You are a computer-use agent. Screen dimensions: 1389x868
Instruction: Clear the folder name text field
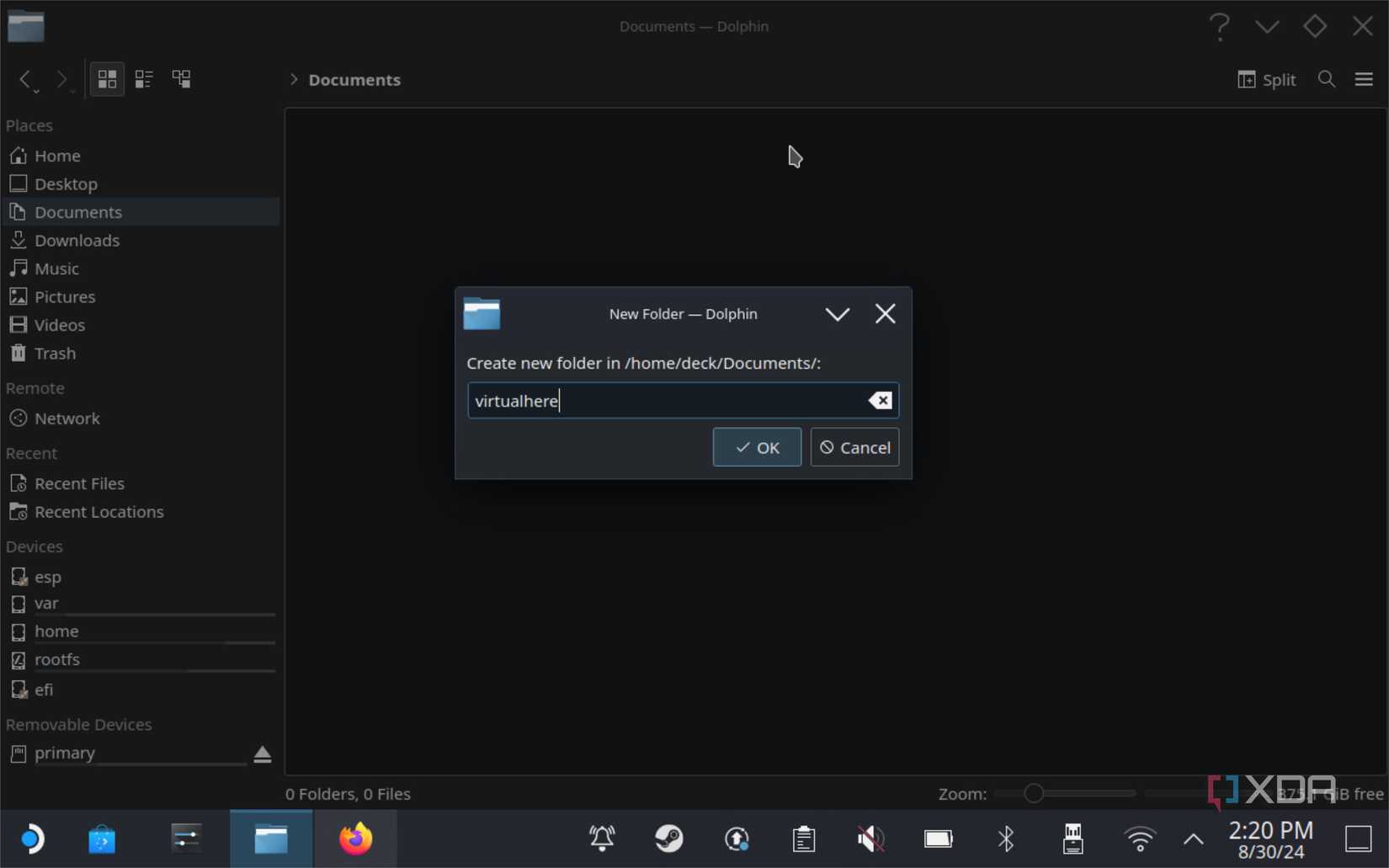point(880,400)
